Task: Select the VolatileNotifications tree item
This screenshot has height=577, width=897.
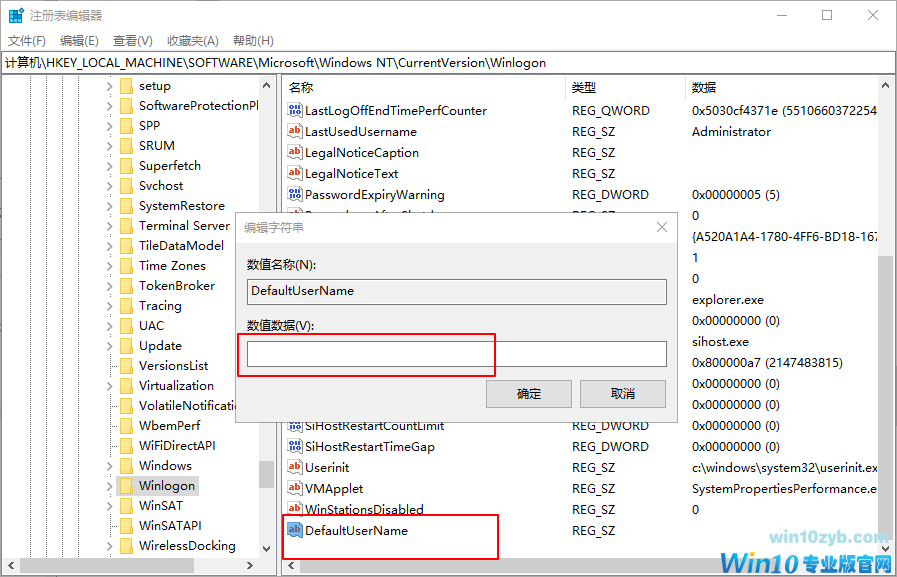Action: 187,406
